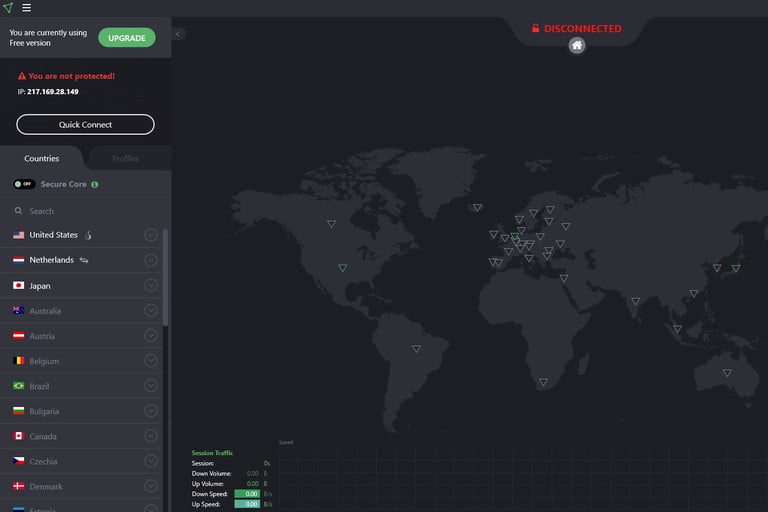
Task: Select the Hong Kong map marker
Action: tap(694, 293)
